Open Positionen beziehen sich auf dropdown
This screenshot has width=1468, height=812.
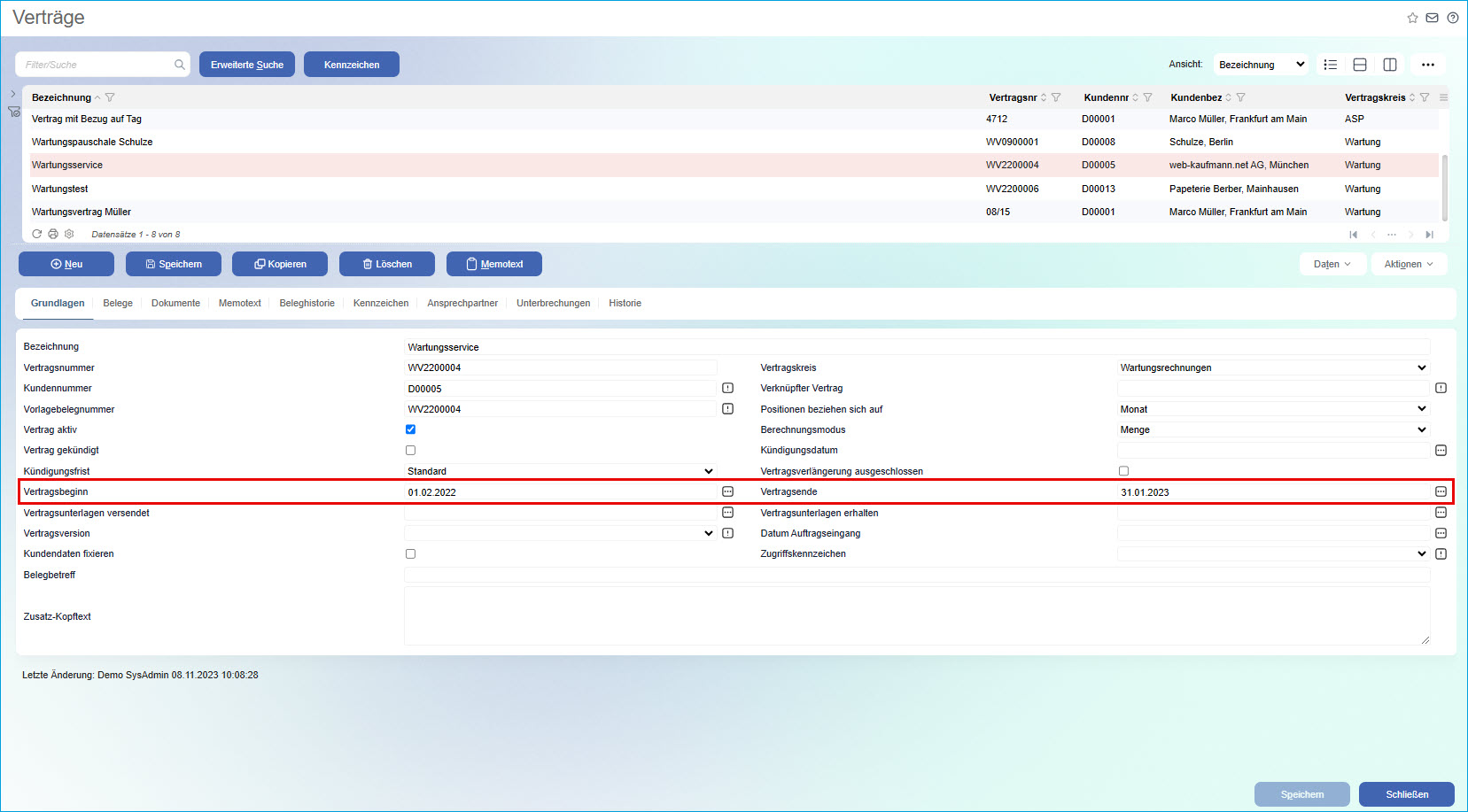1273,409
